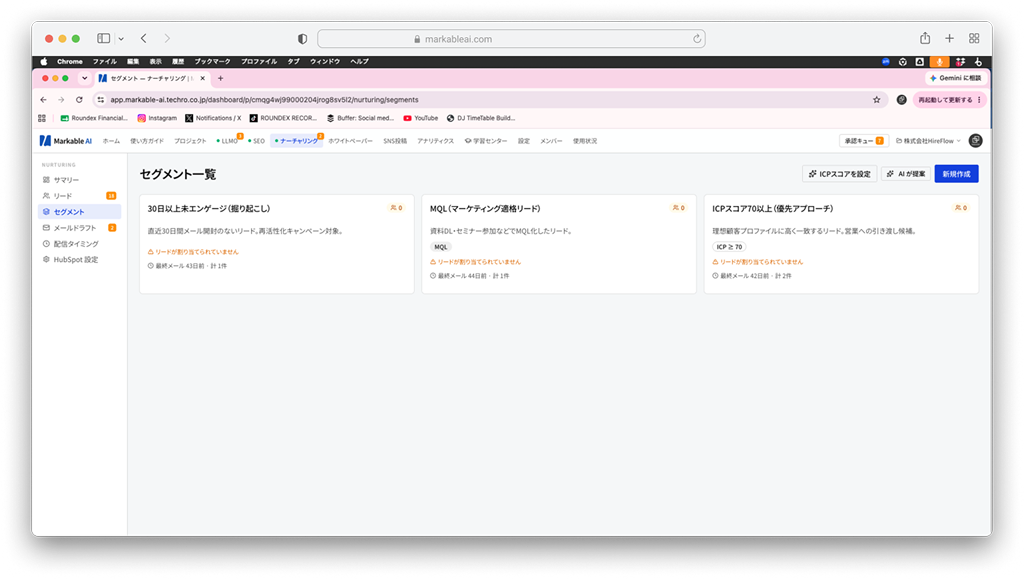Expand the Safari sidebar dropdown chevron
Image resolution: width=1024 pixels, height=579 pixels.
[121, 39]
